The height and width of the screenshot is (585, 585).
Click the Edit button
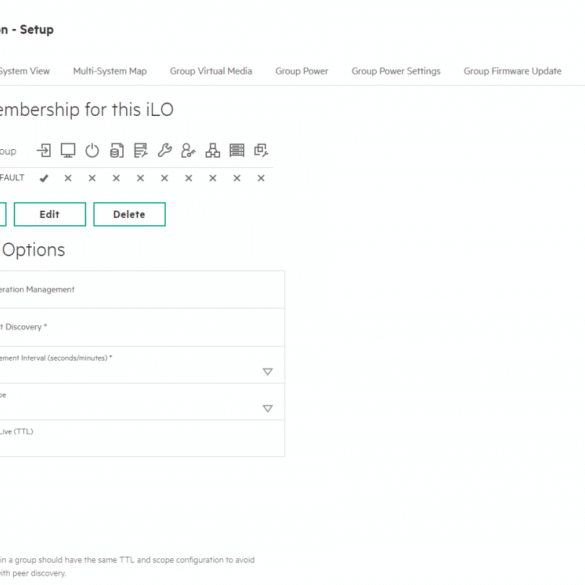pyautogui.click(x=50, y=214)
